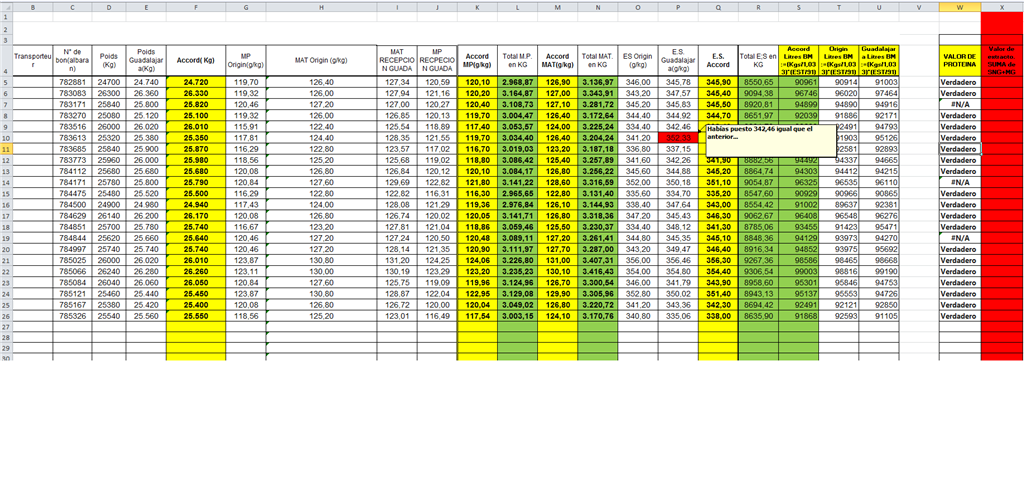Screen dimensions: 1024x490
Task: Select the Accord Litres cell 90961
Action: 799,82
